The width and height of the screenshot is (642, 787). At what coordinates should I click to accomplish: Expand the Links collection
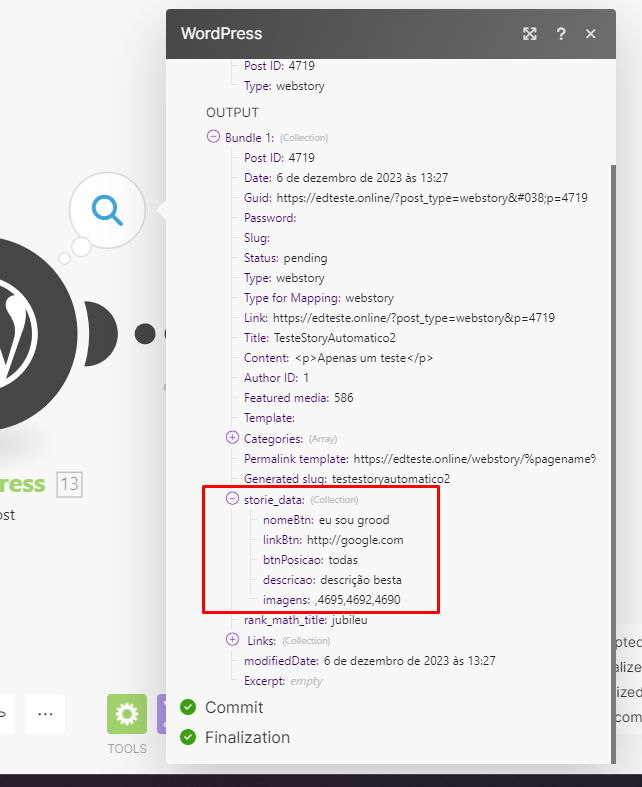[x=232, y=639]
